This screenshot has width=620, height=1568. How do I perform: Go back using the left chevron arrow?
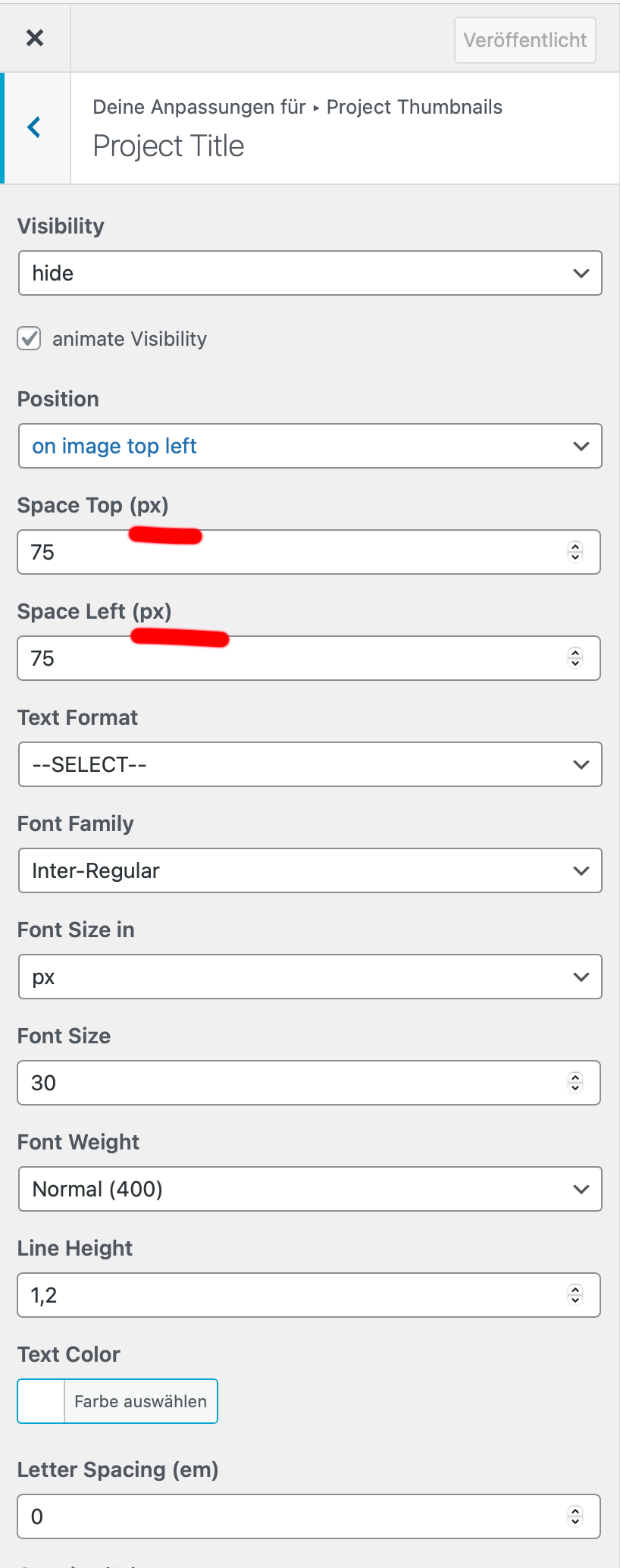34,127
